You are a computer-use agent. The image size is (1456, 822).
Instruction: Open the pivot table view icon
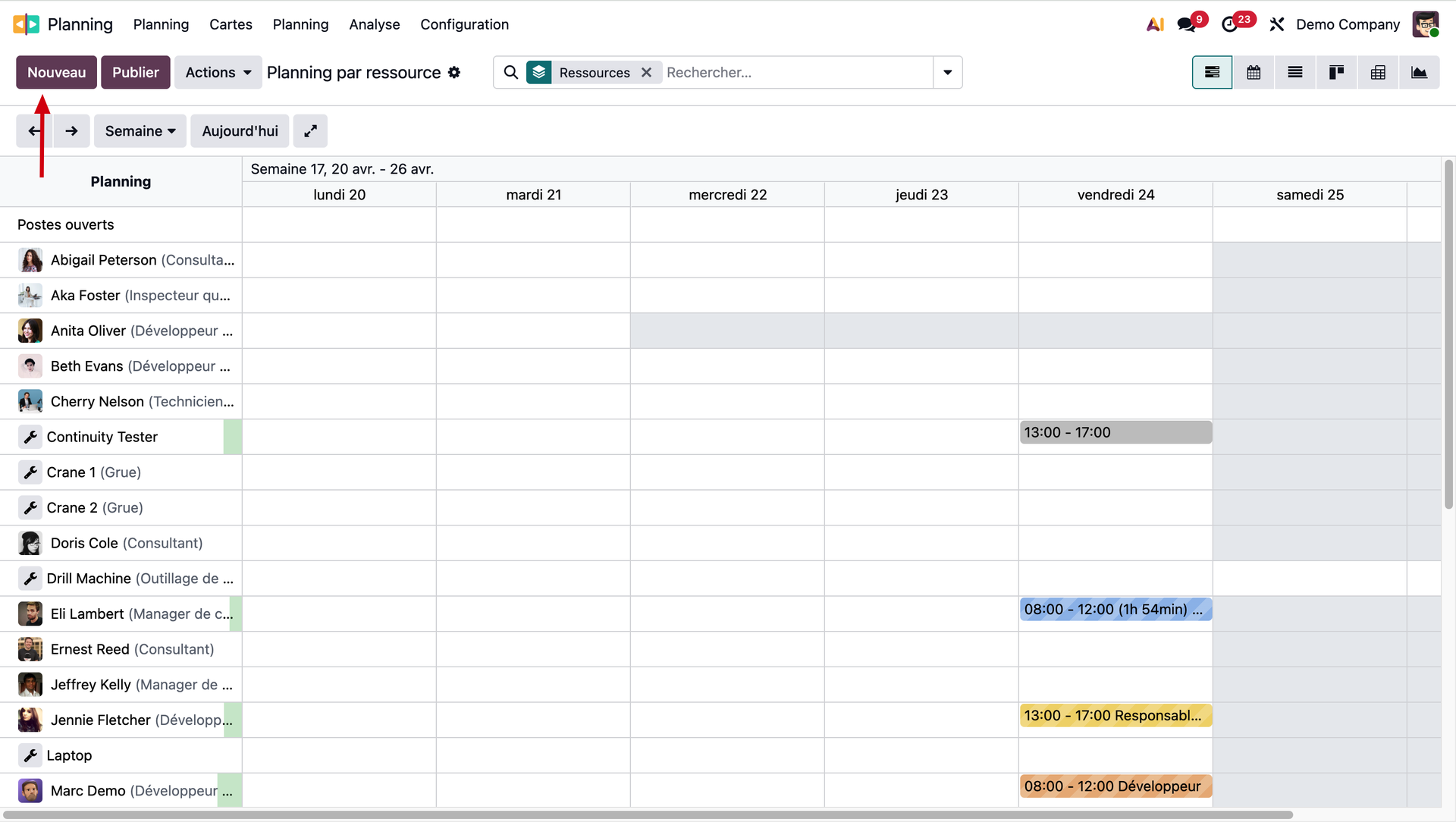(x=1378, y=73)
